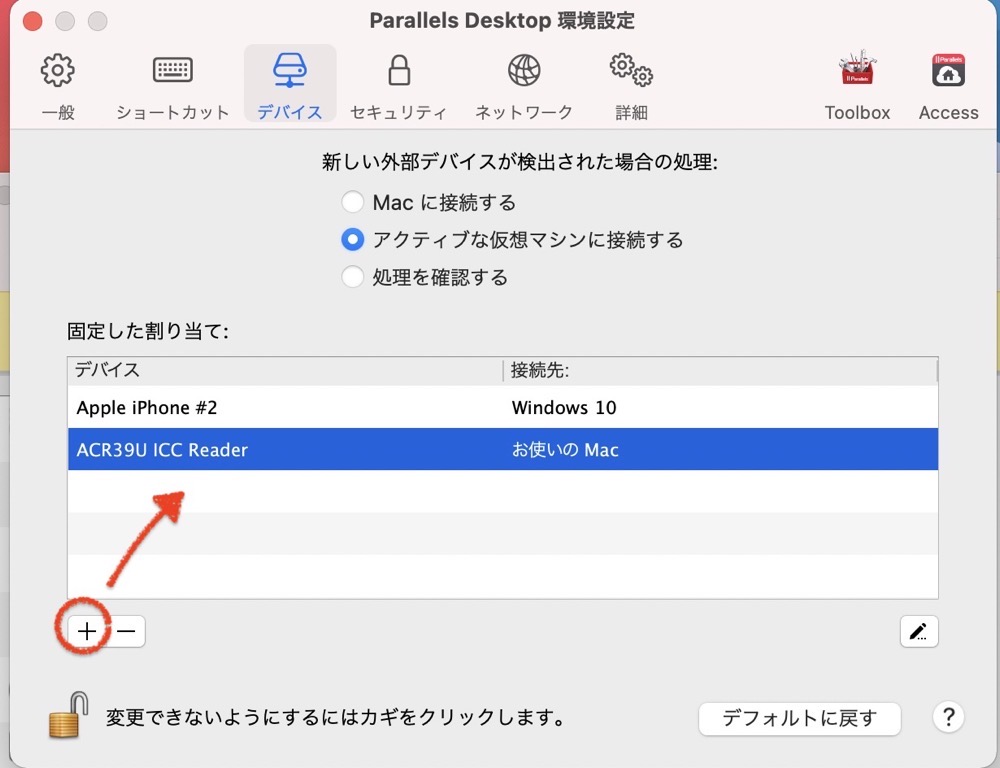Image resolution: width=1000 pixels, height=768 pixels.
Task: Select the Apple iPhone #2 row
Action: pyautogui.click(x=503, y=408)
